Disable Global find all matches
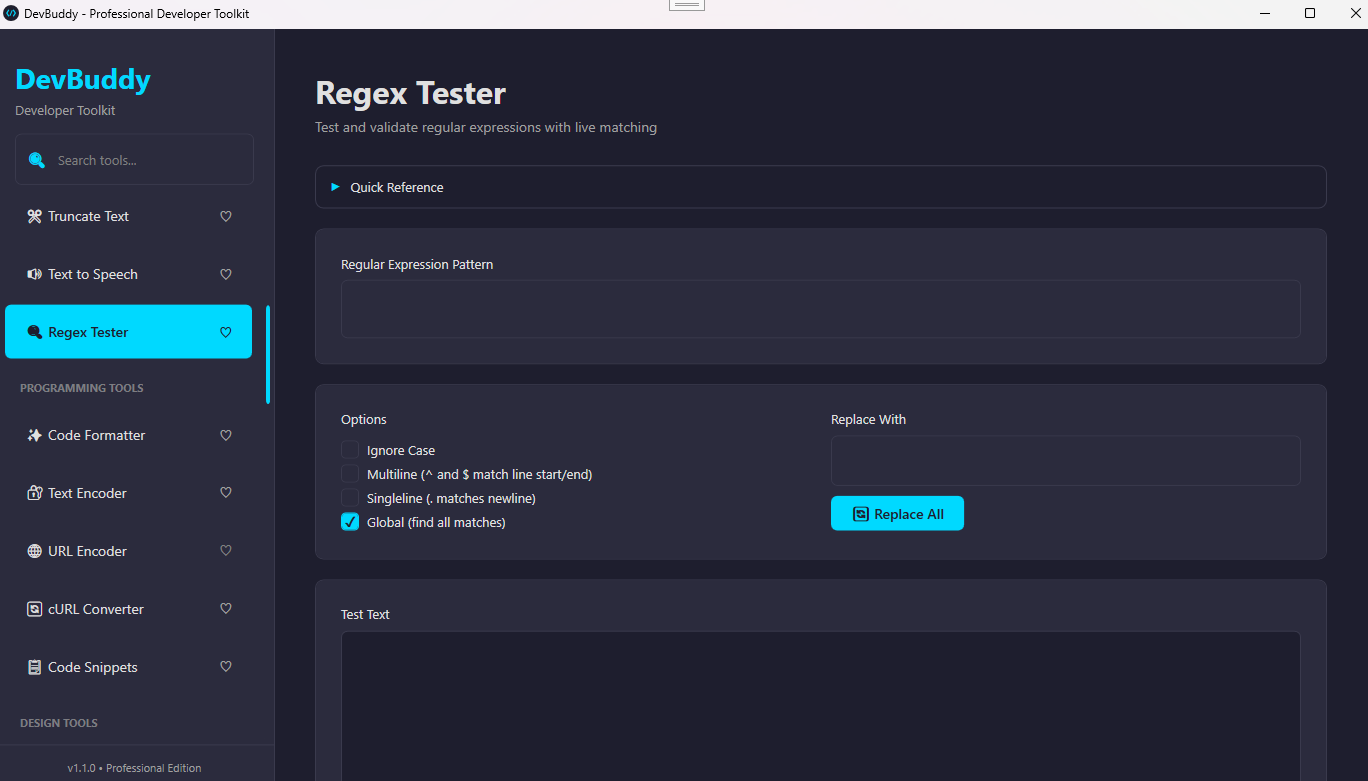Viewport: 1368px width, 781px height. pos(350,522)
